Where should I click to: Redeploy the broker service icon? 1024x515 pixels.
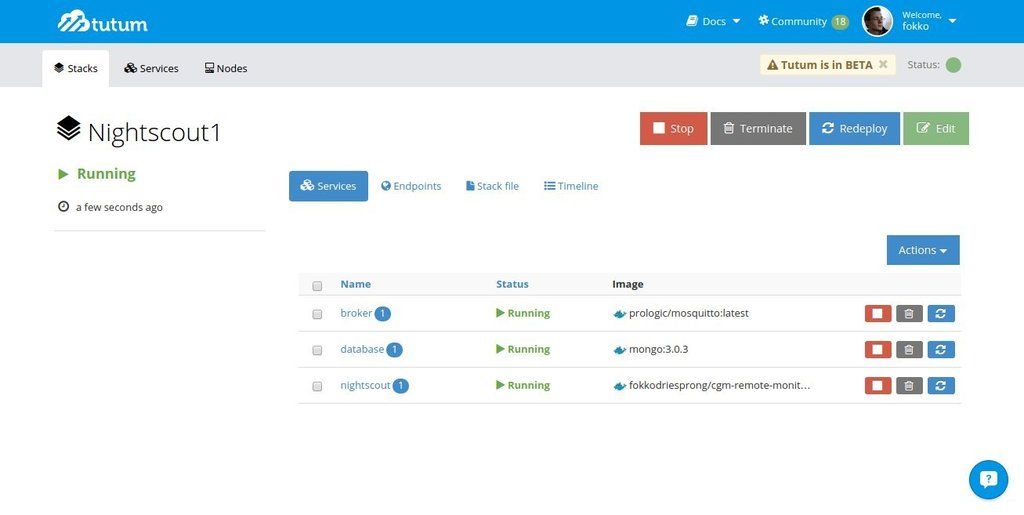[941, 313]
